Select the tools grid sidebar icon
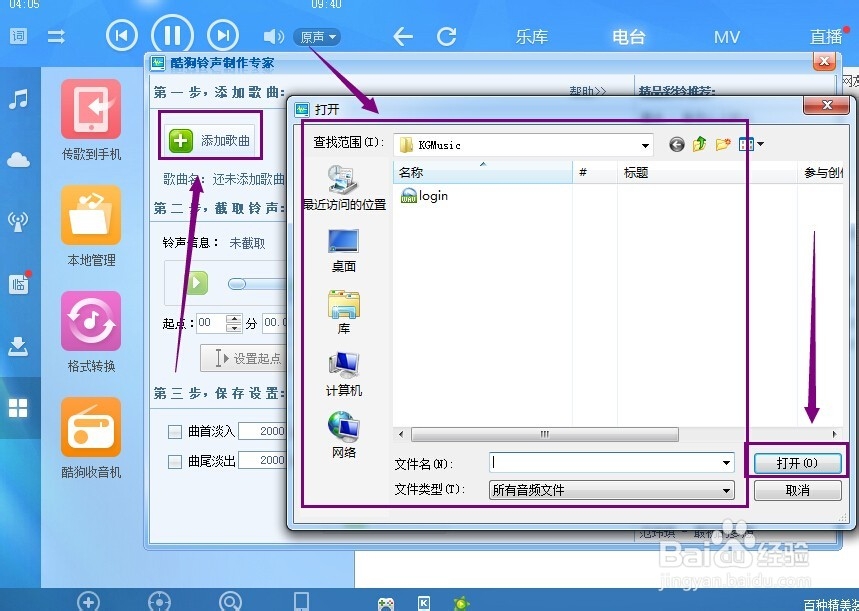 coord(18,408)
